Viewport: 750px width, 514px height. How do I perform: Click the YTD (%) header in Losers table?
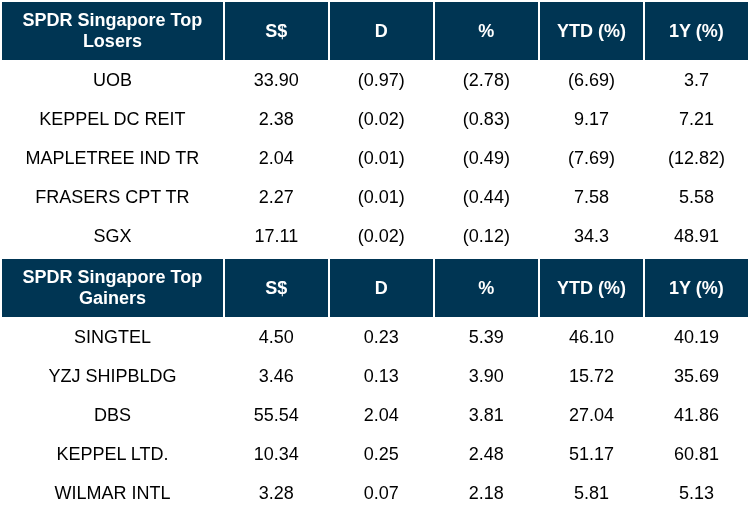pyautogui.click(x=591, y=31)
